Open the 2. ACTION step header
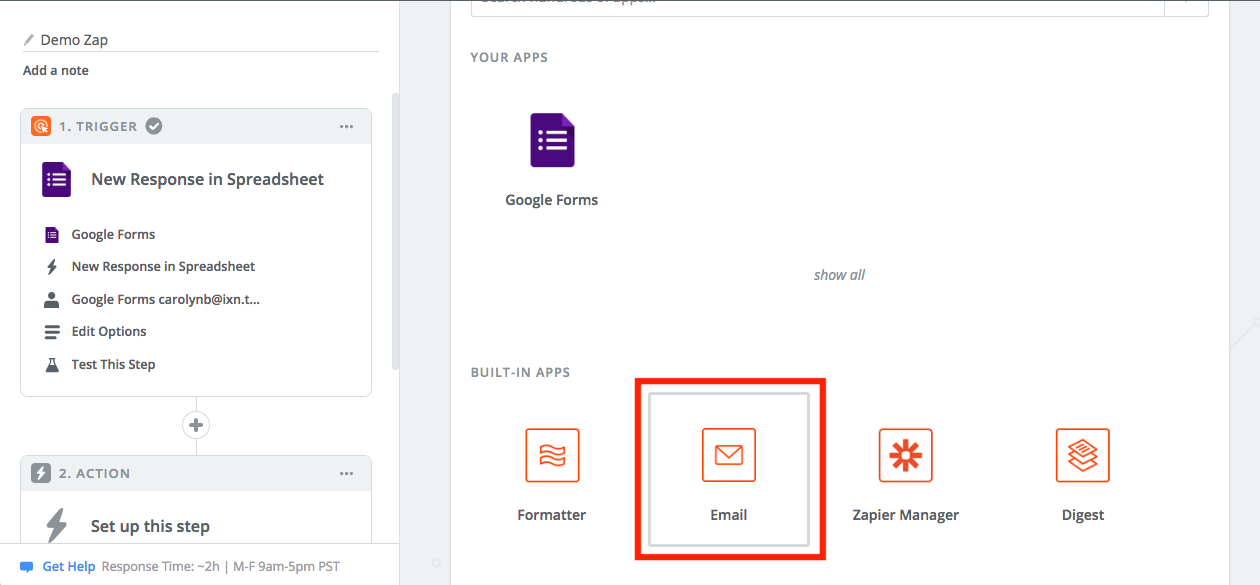 [196, 473]
